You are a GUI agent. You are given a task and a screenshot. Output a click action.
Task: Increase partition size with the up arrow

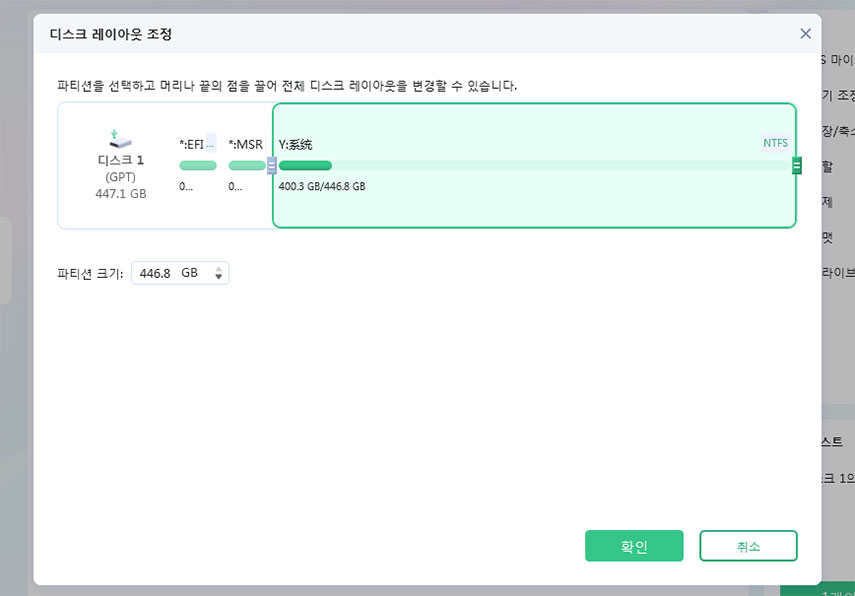pos(219,268)
